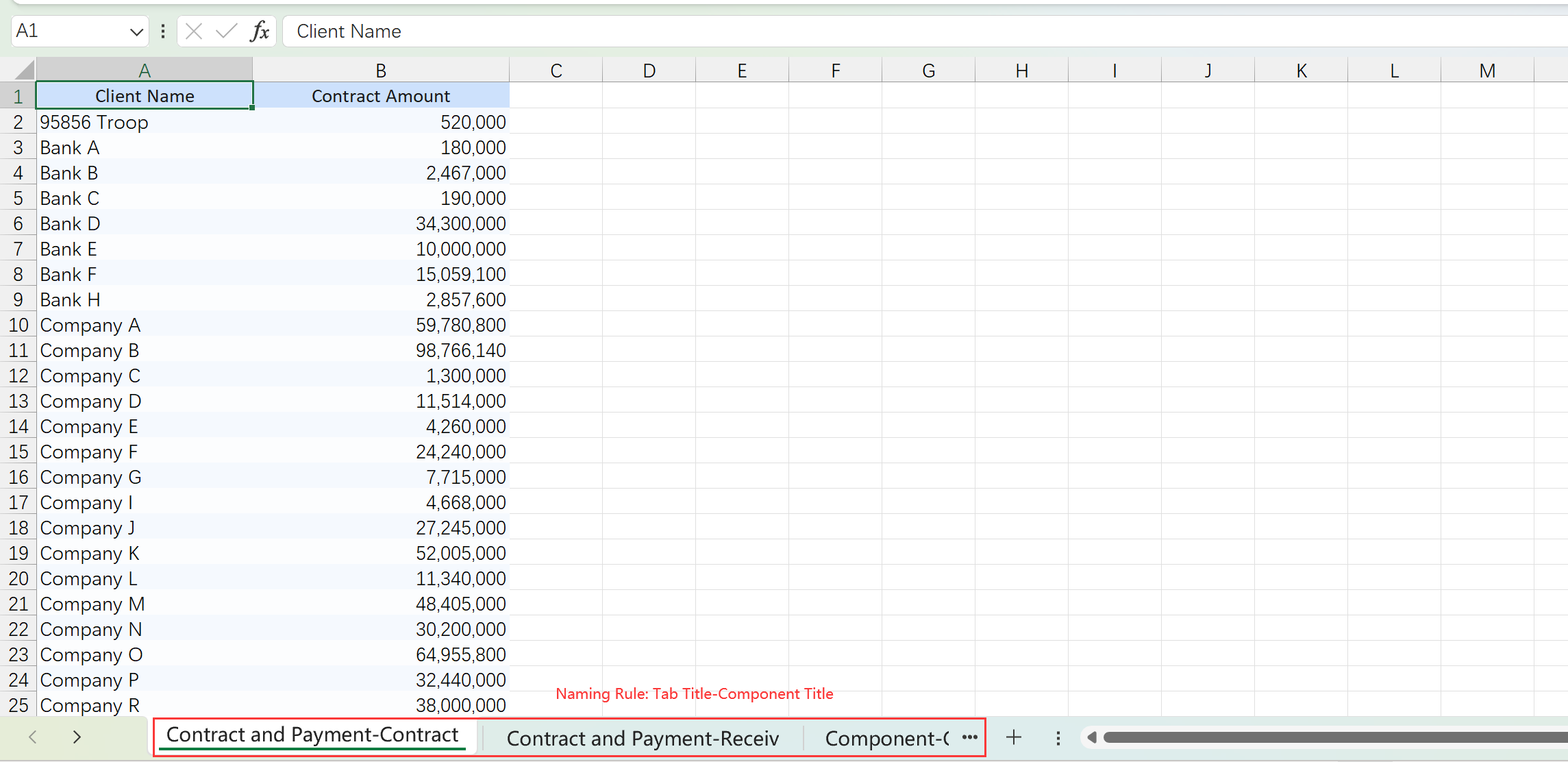The height and width of the screenshot is (762, 1568).
Task: Click the confirm checkmark icon in formula bar
Action: (225, 31)
